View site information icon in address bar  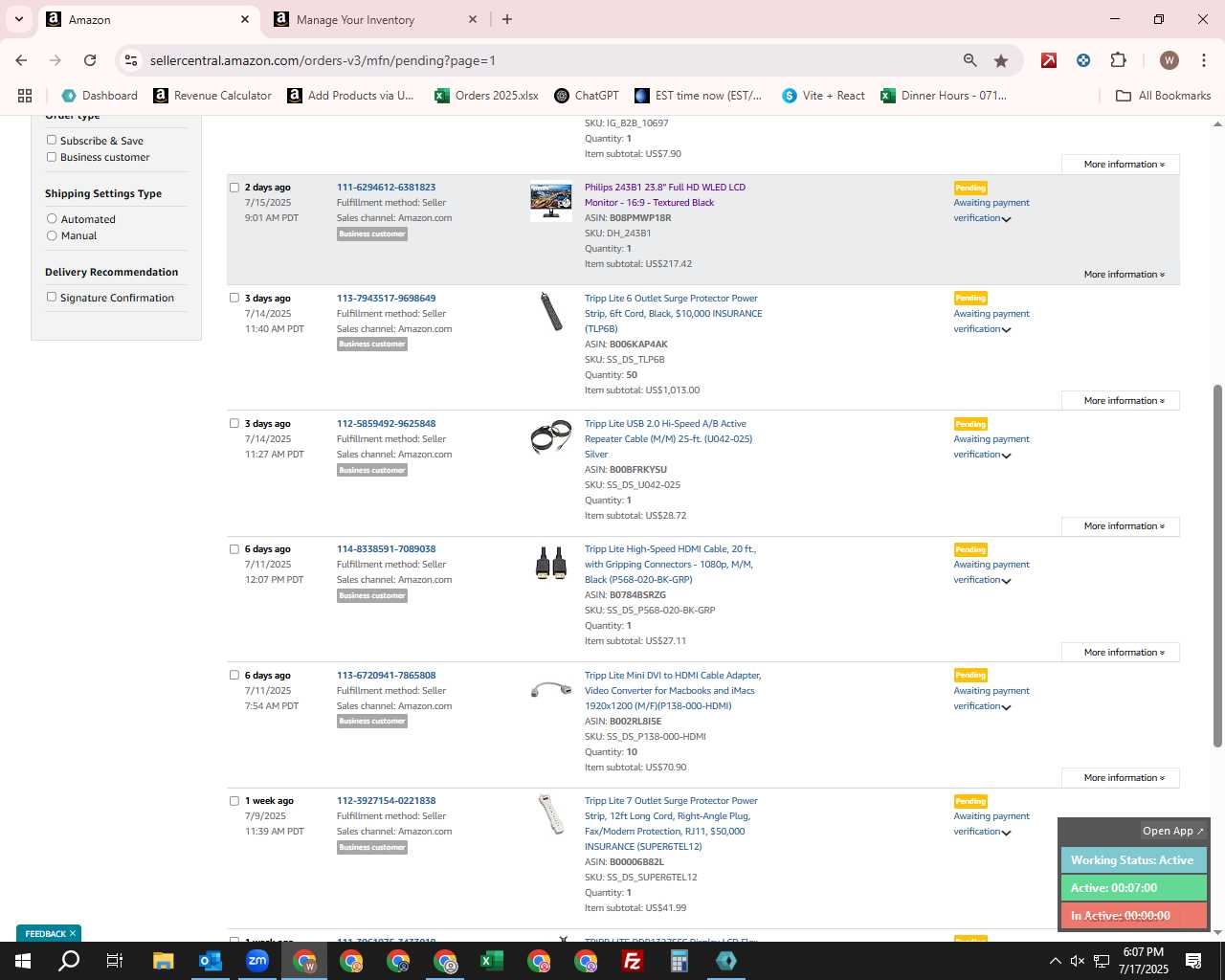pos(131,60)
